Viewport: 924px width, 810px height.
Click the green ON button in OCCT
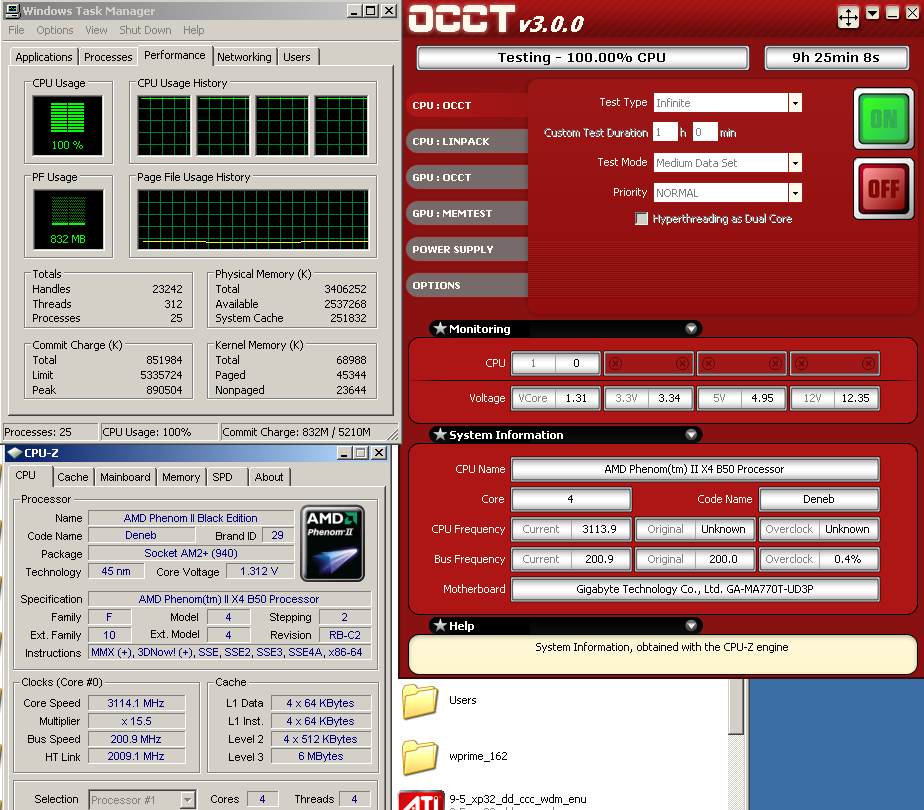[x=883, y=118]
